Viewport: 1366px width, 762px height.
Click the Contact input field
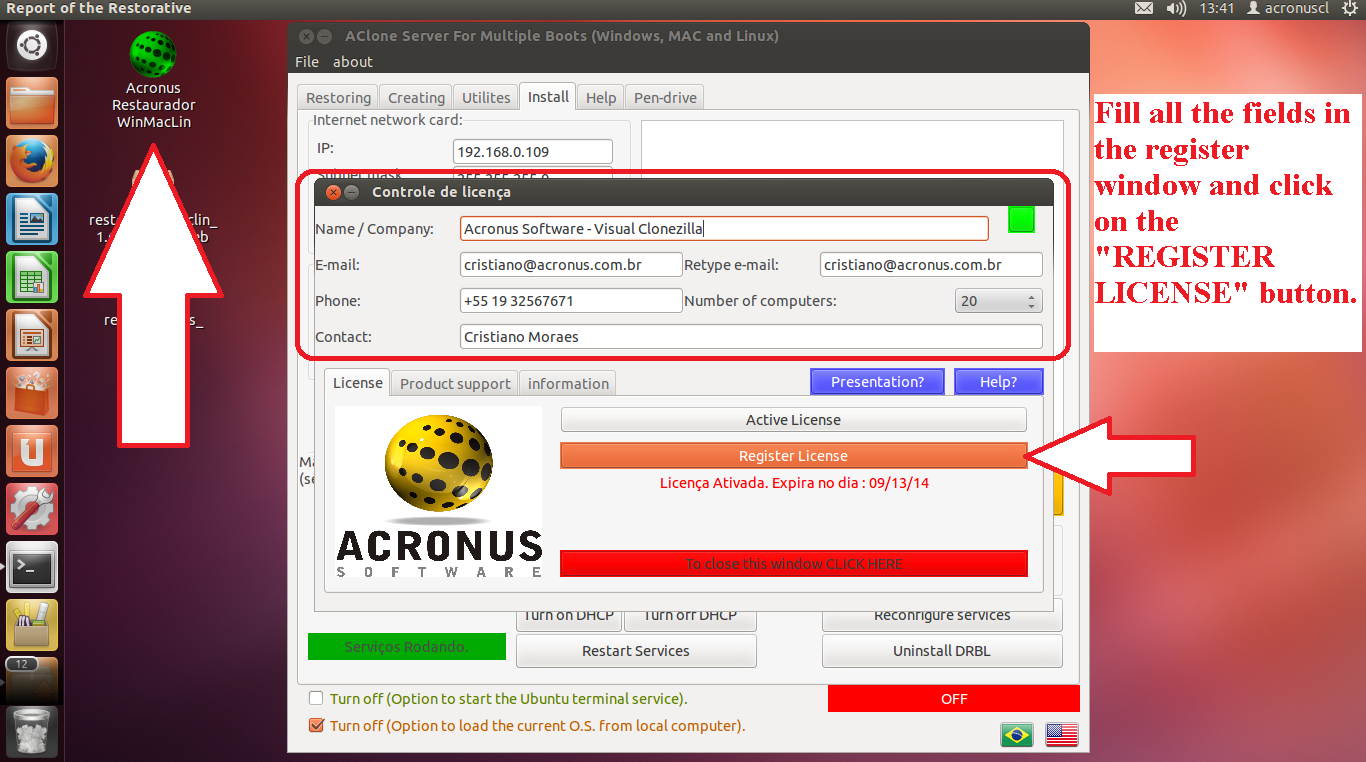(x=751, y=337)
